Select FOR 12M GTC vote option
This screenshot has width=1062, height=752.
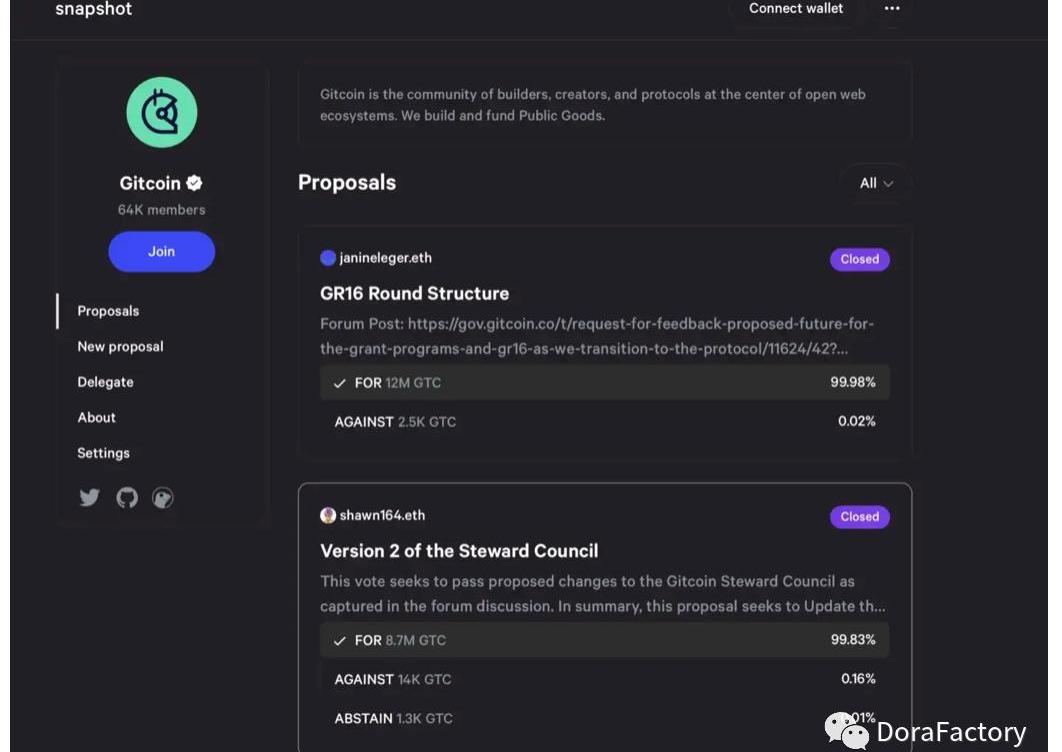(x=604, y=383)
